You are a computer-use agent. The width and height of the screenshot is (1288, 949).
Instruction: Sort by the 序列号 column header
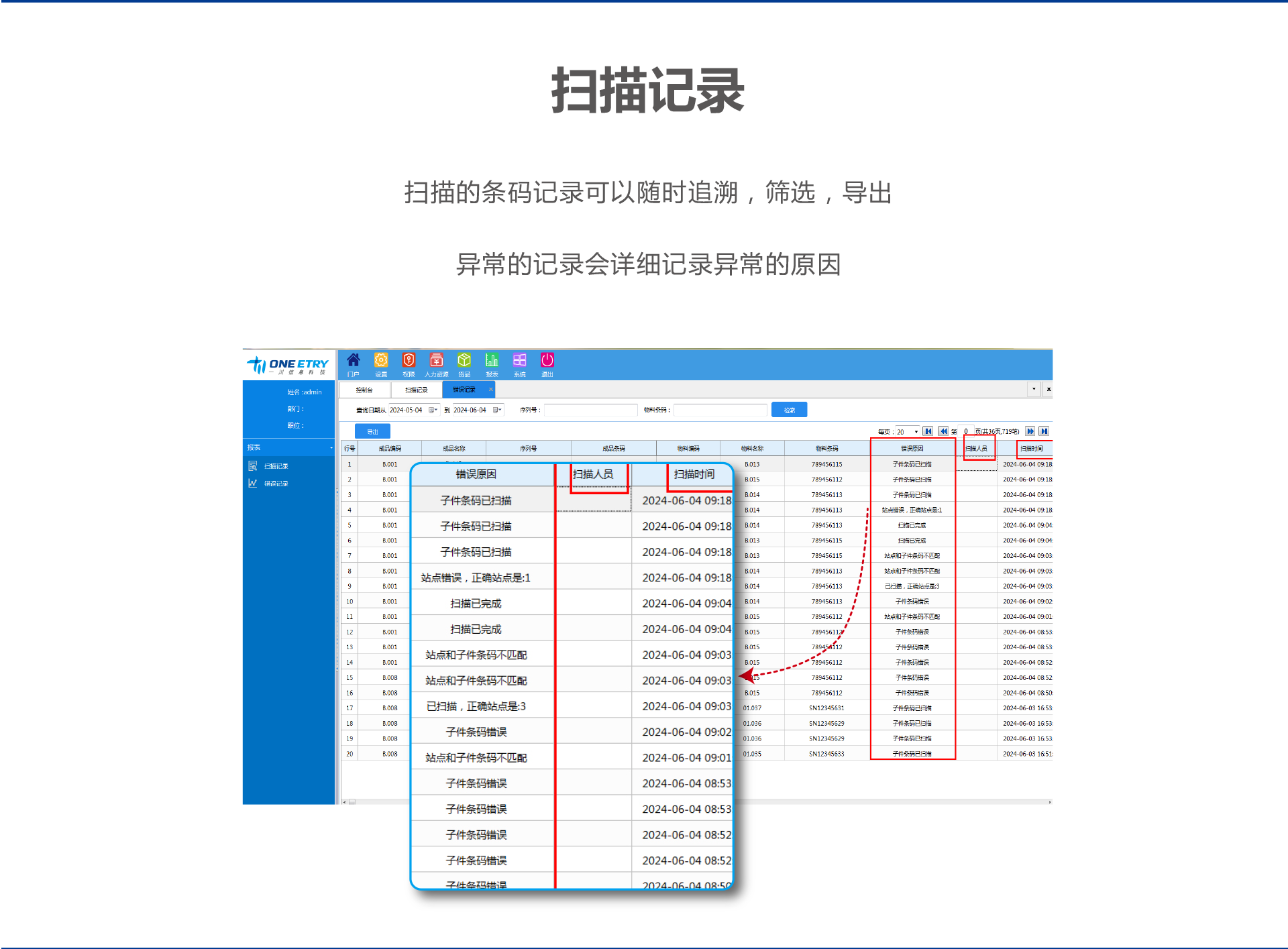(x=529, y=448)
